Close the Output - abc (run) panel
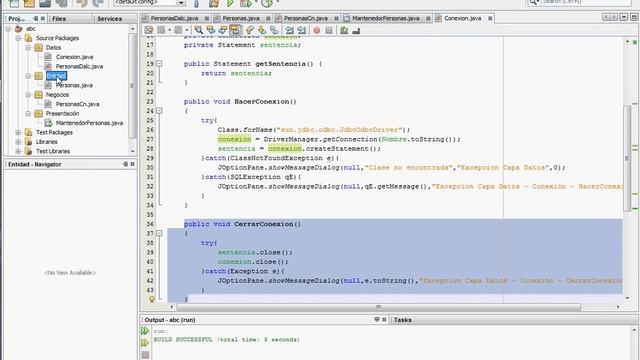This screenshot has width=640, height=360. [384, 320]
